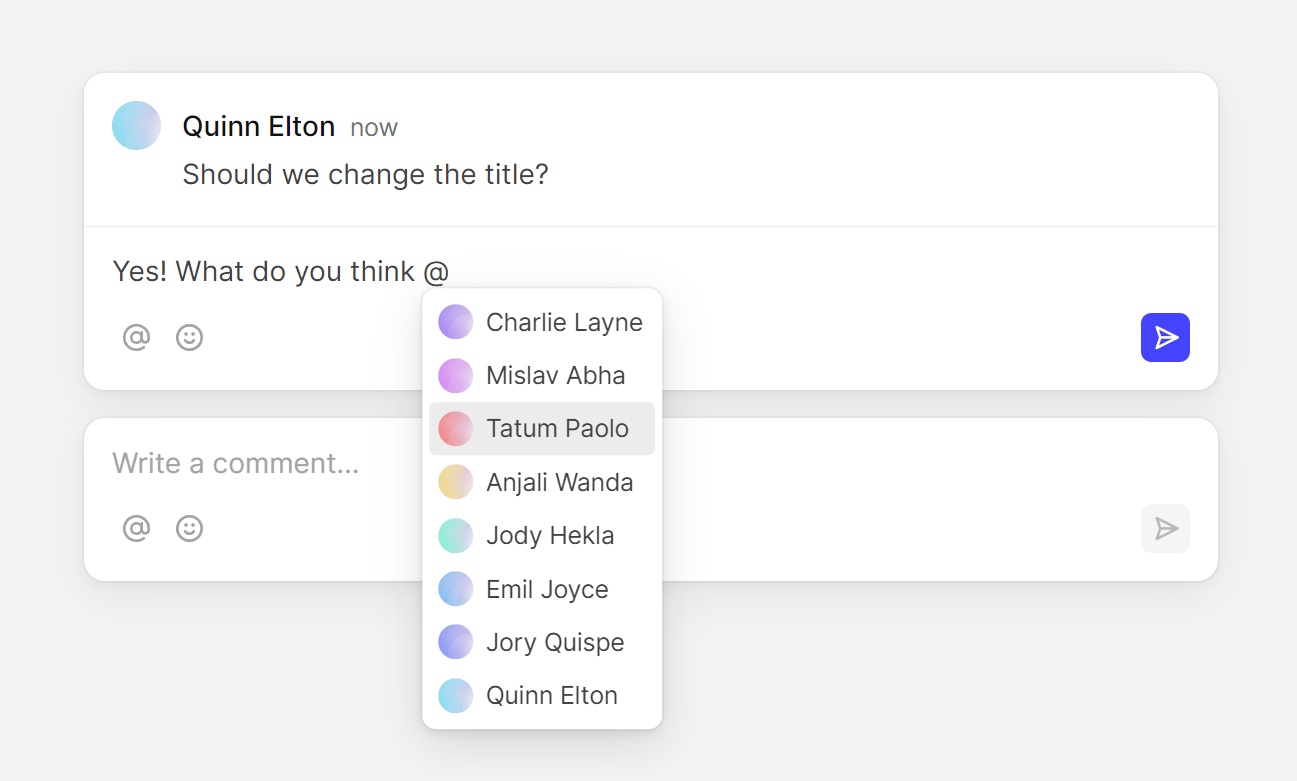Click Quinn Elton's avatar in the comment header
1297x781 pixels.
tap(137, 126)
